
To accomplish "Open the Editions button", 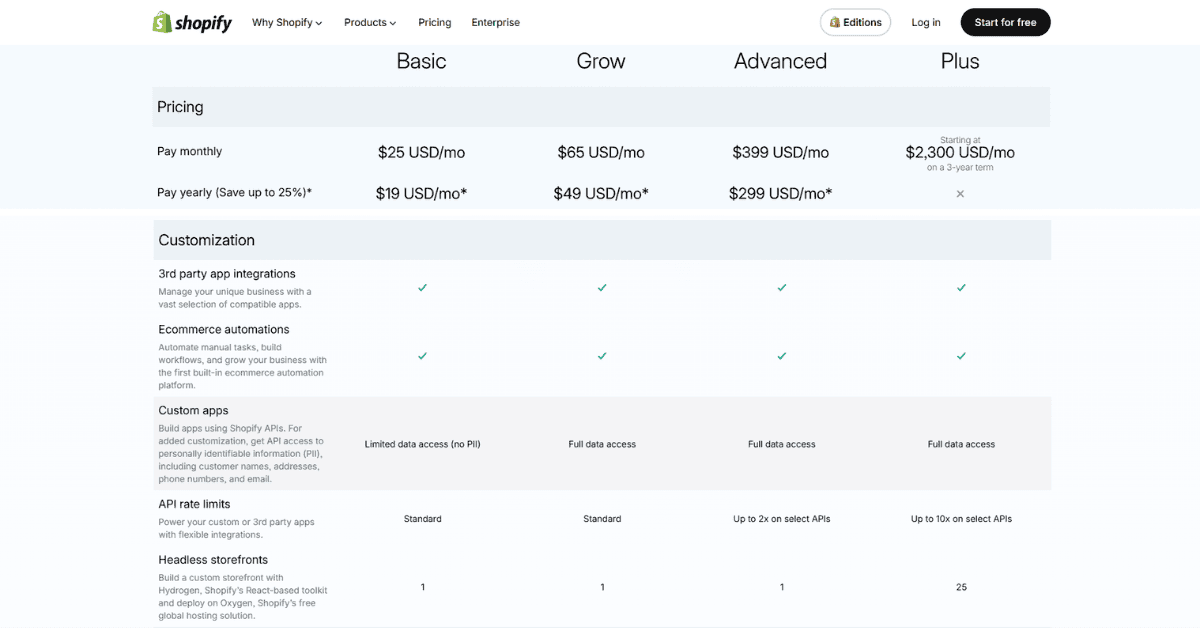I will (855, 21).
